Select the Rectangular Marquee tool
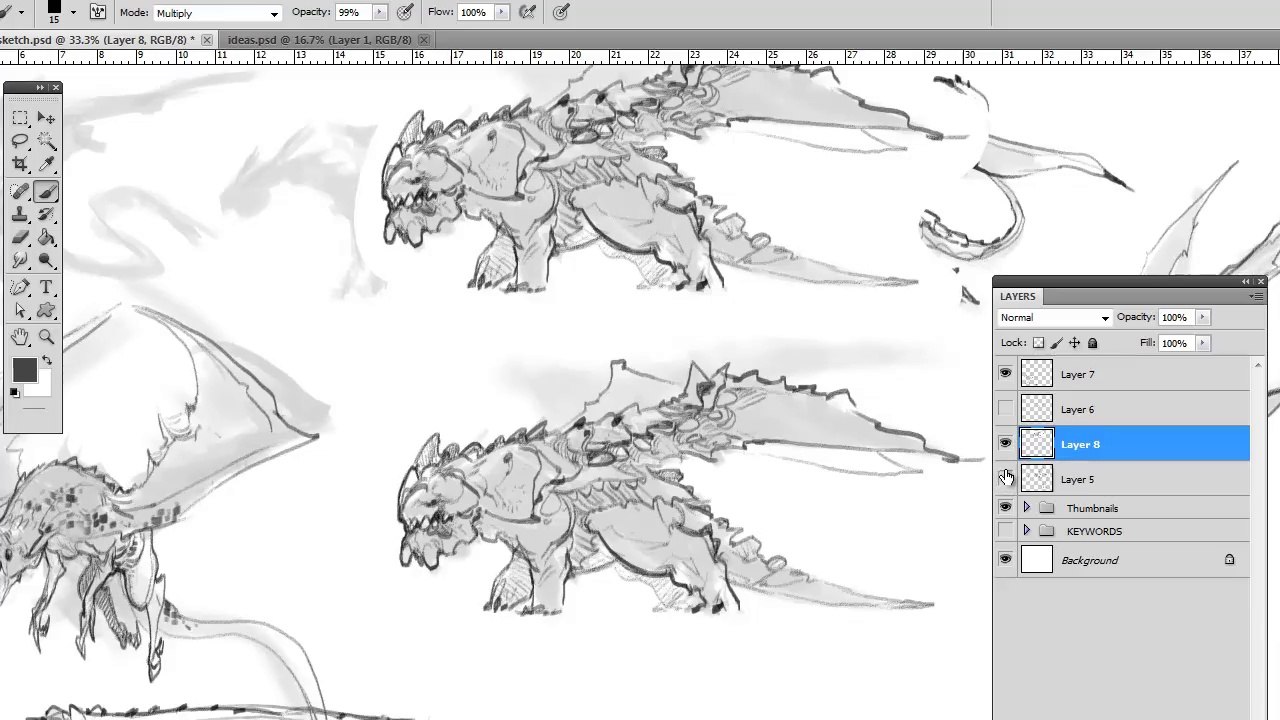The image size is (1280, 720). click(x=20, y=118)
